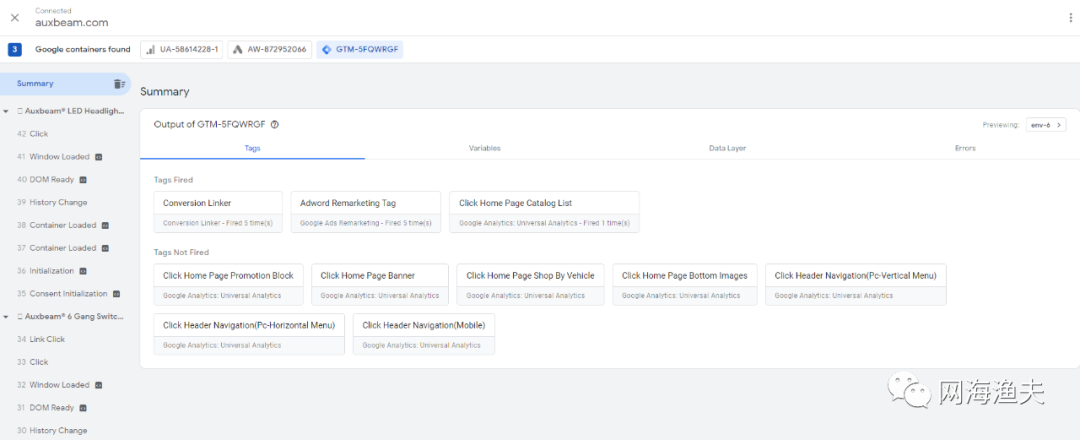The image size is (1080, 440).
Task: Switch to the Data Layer tab
Action: [x=727, y=148]
